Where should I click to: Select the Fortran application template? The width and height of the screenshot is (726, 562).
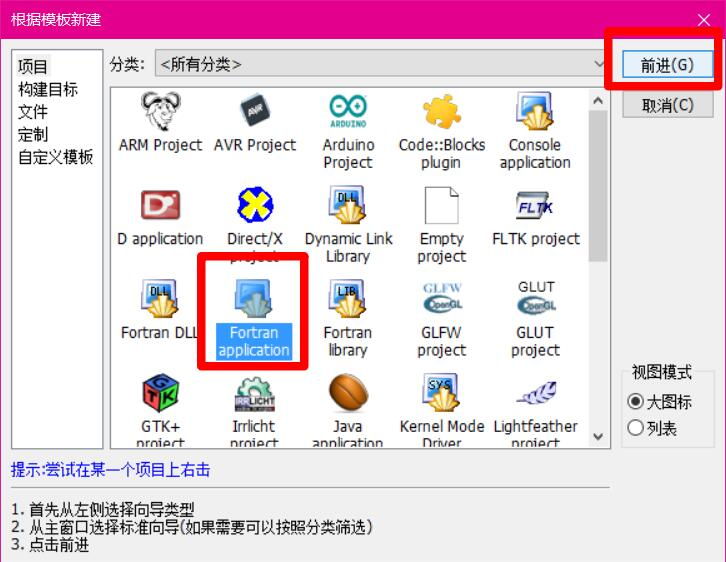click(x=254, y=318)
